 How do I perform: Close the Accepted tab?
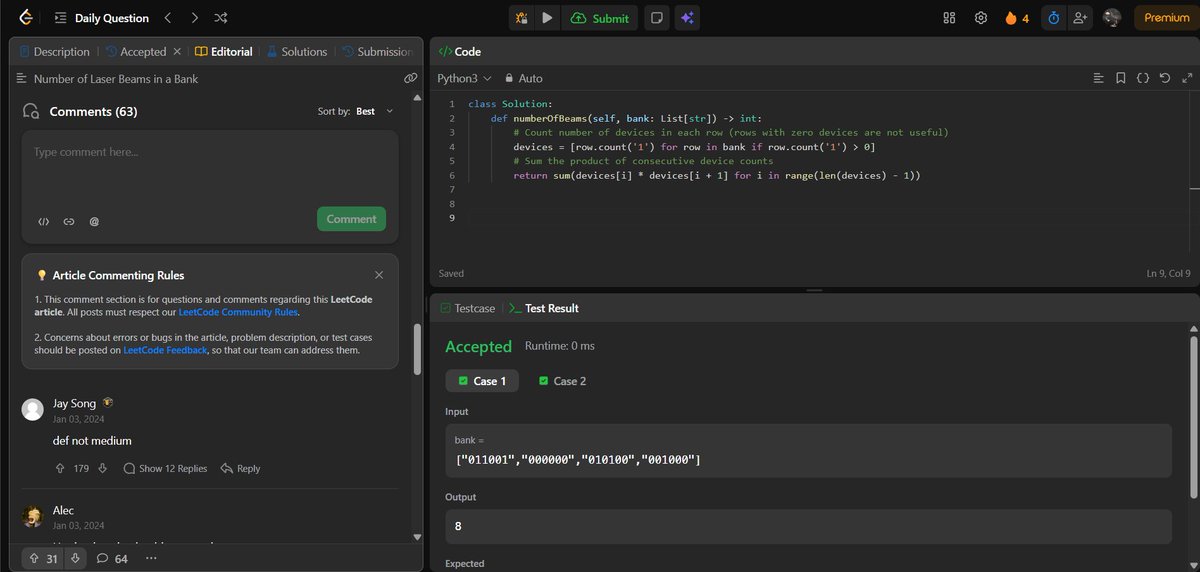(177, 51)
